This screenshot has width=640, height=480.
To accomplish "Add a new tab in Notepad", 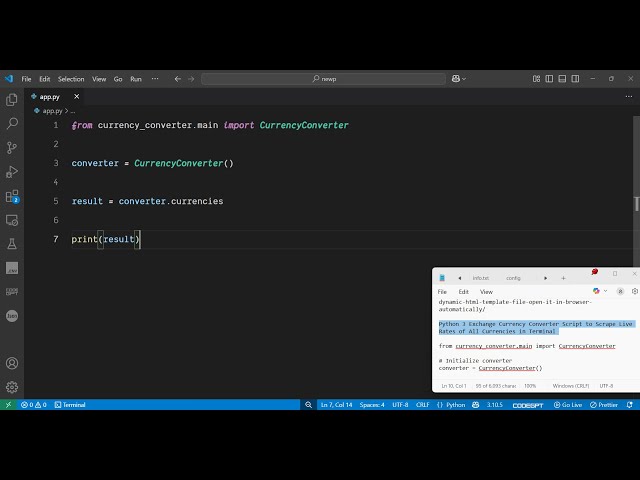I will (x=563, y=278).
